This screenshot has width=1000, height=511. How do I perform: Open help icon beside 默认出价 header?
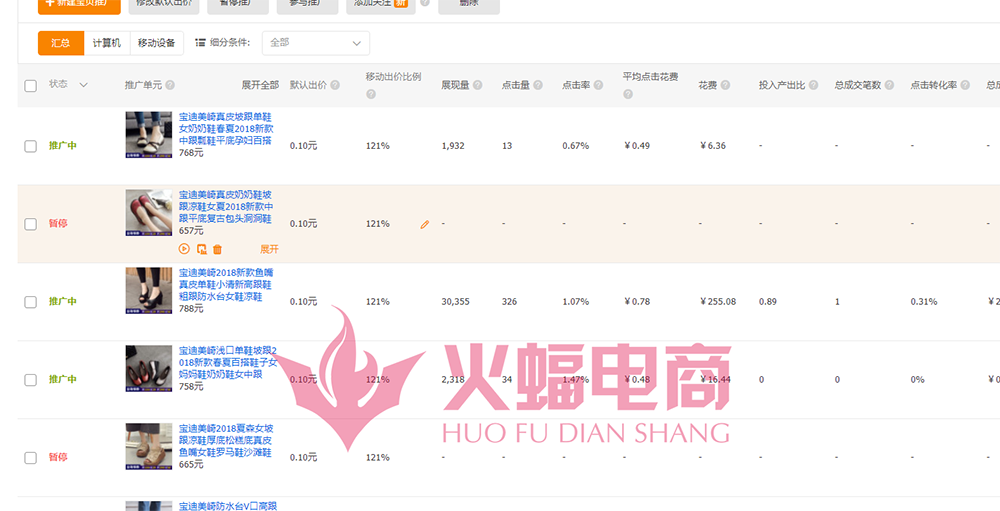335,85
